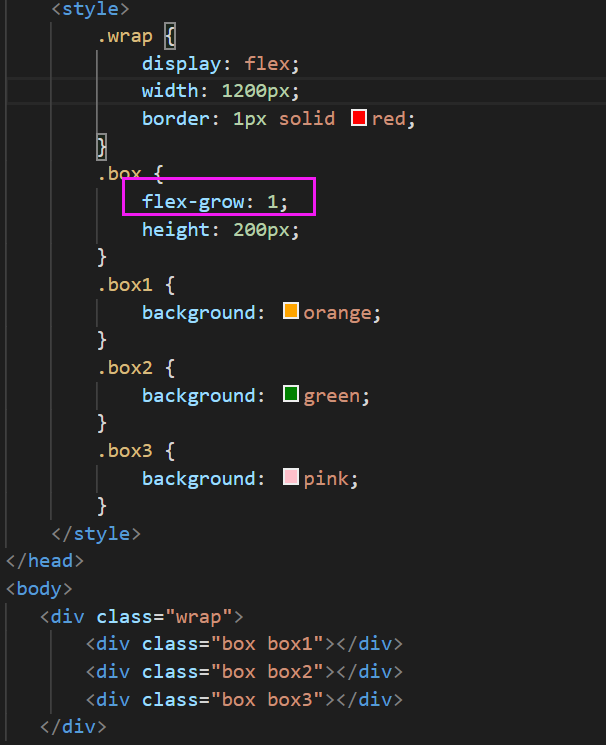Click the 'green' color value text
Screen dimensions: 606x745
[332, 396]
